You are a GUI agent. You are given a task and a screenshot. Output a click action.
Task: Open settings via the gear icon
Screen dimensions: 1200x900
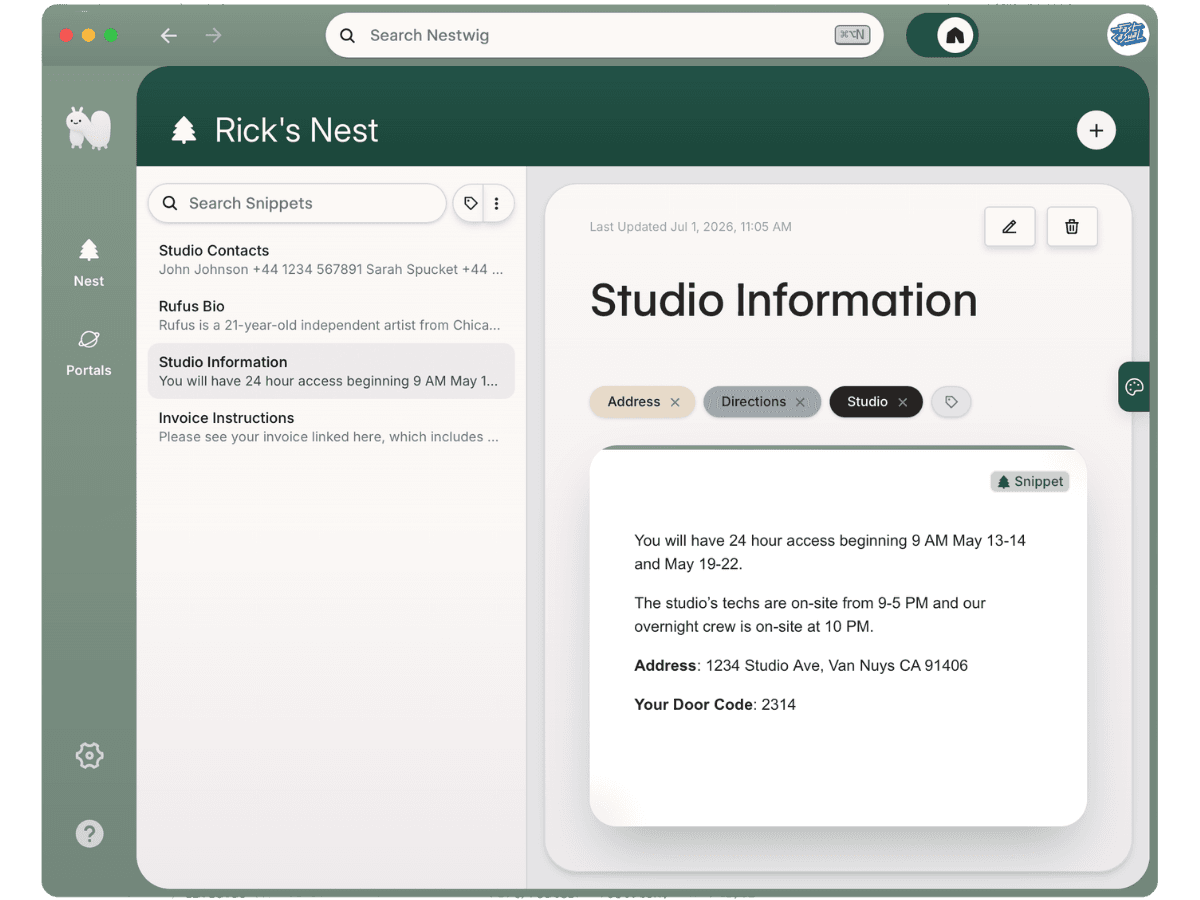coord(89,756)
